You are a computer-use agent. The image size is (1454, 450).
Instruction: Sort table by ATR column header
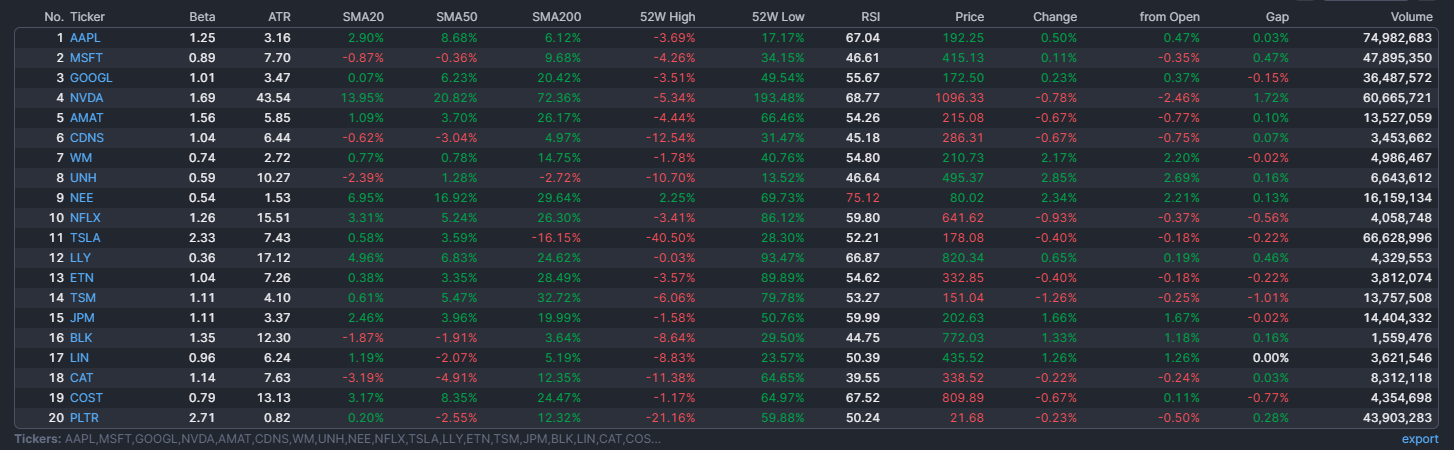pyautogui.click(x=280, y=17)
